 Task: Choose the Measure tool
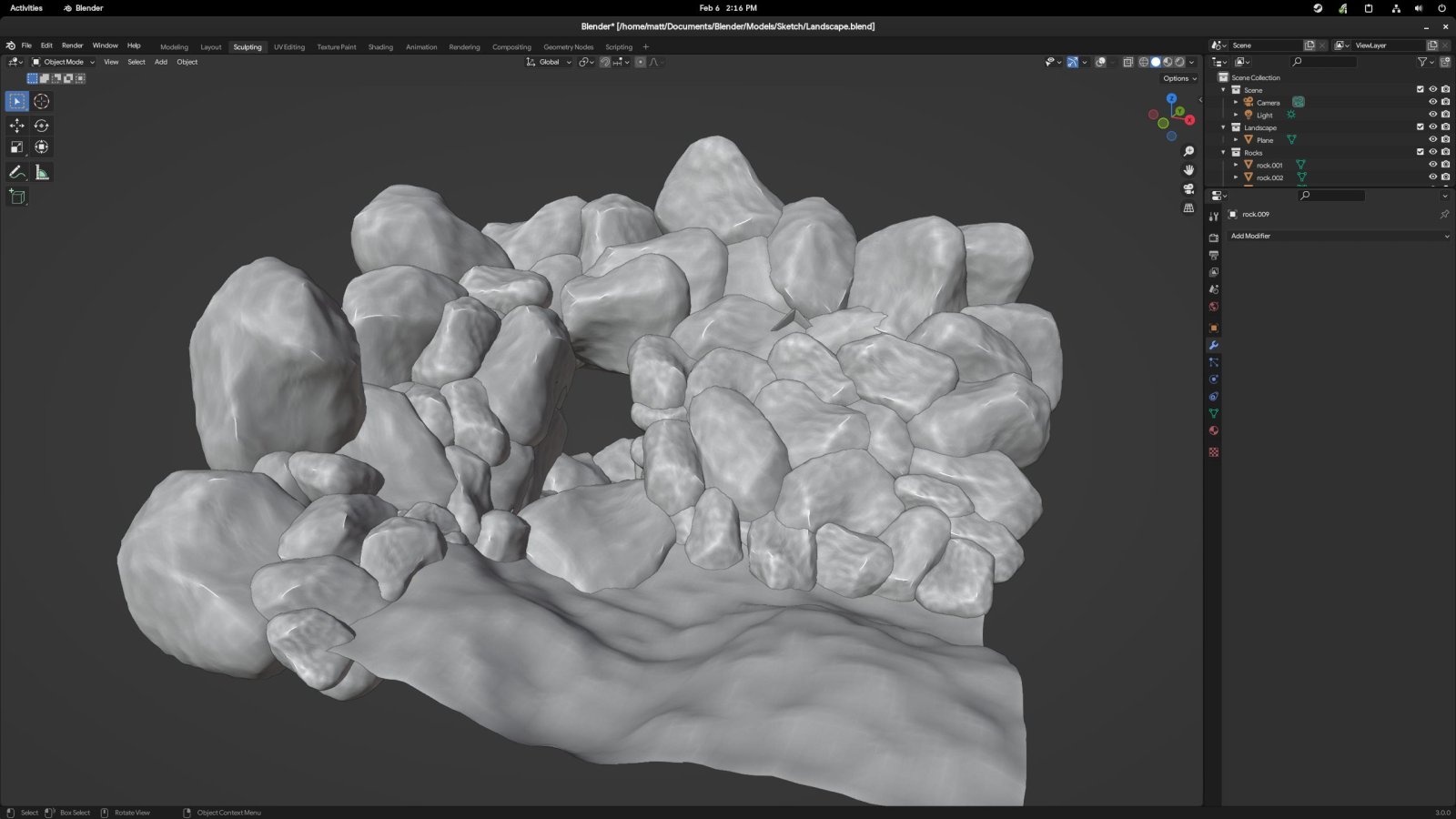click(41, 172)
